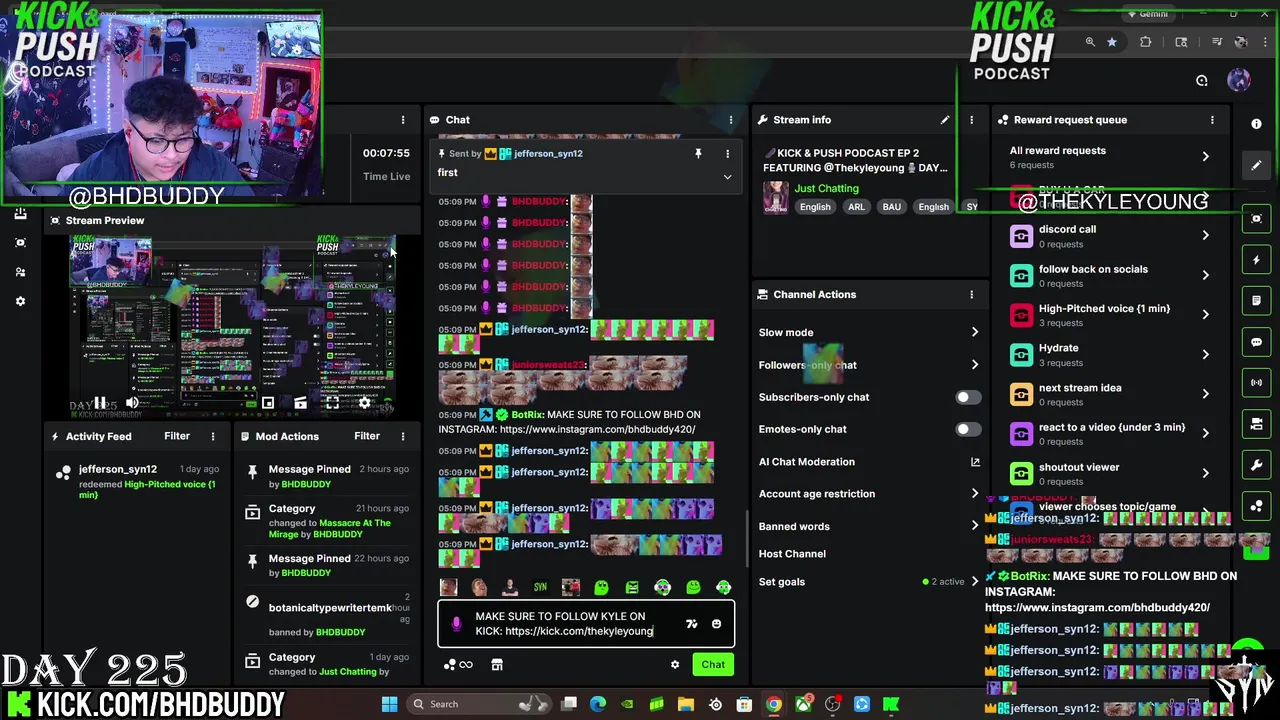This screenshot has height=720, width=1280.
Task: Click channel points infinity icon
Action: click(458, 665)
